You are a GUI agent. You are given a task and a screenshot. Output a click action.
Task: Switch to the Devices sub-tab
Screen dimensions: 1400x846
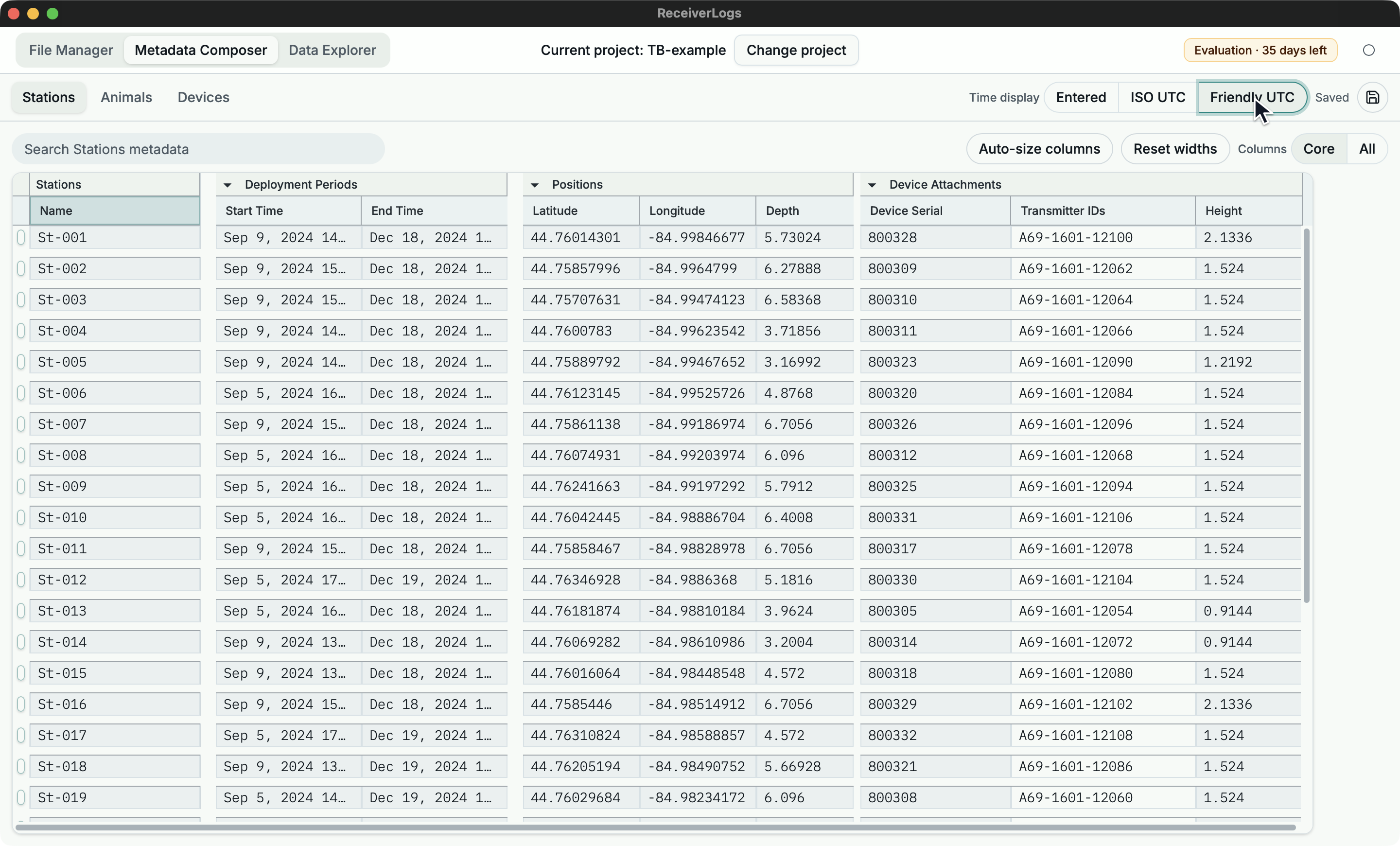[203, 97]
